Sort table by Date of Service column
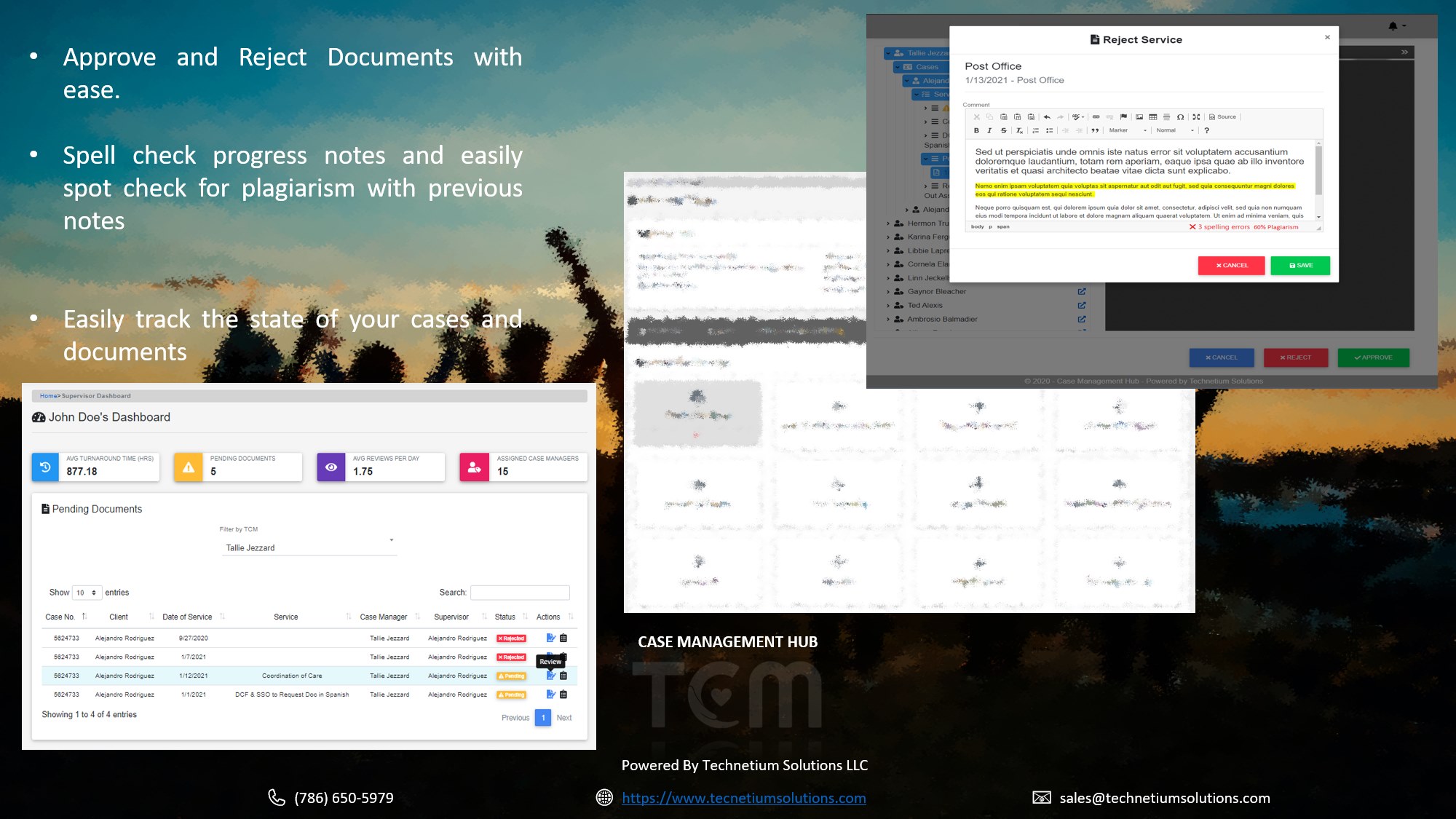 193,617
